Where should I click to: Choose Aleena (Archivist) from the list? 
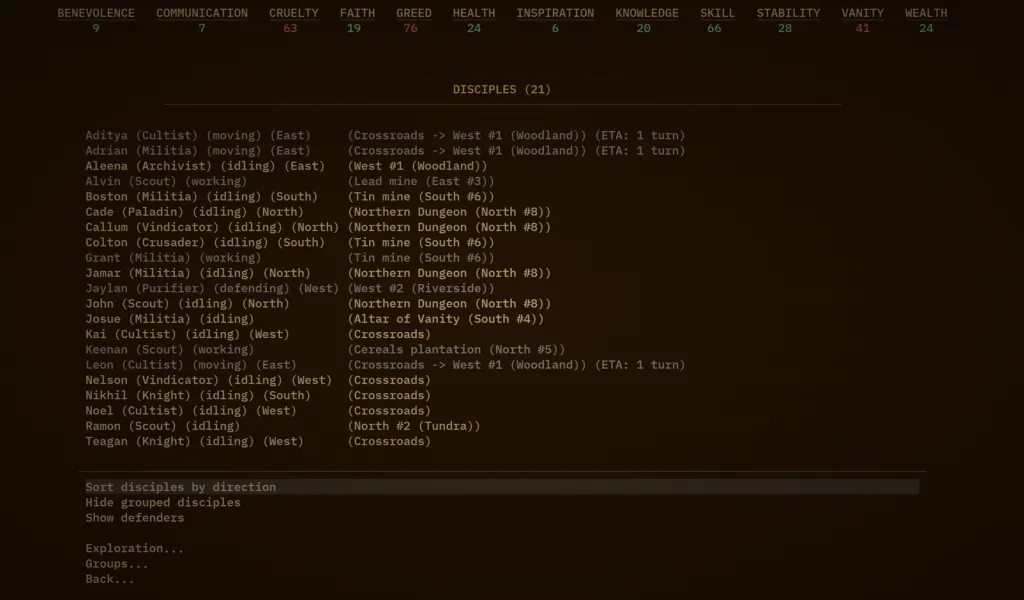click(286, 166)
